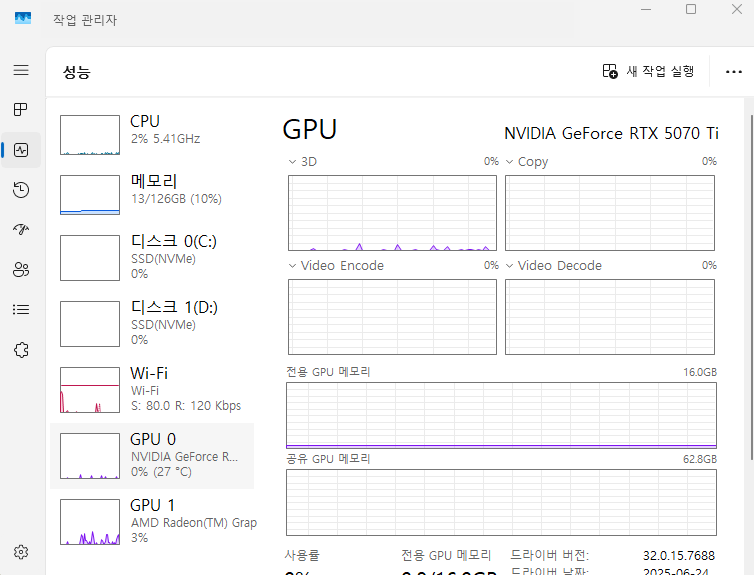The height and width of the screenshot is (575, 754).
Task: Open the more options ellipsis menu
Action: 734,72
